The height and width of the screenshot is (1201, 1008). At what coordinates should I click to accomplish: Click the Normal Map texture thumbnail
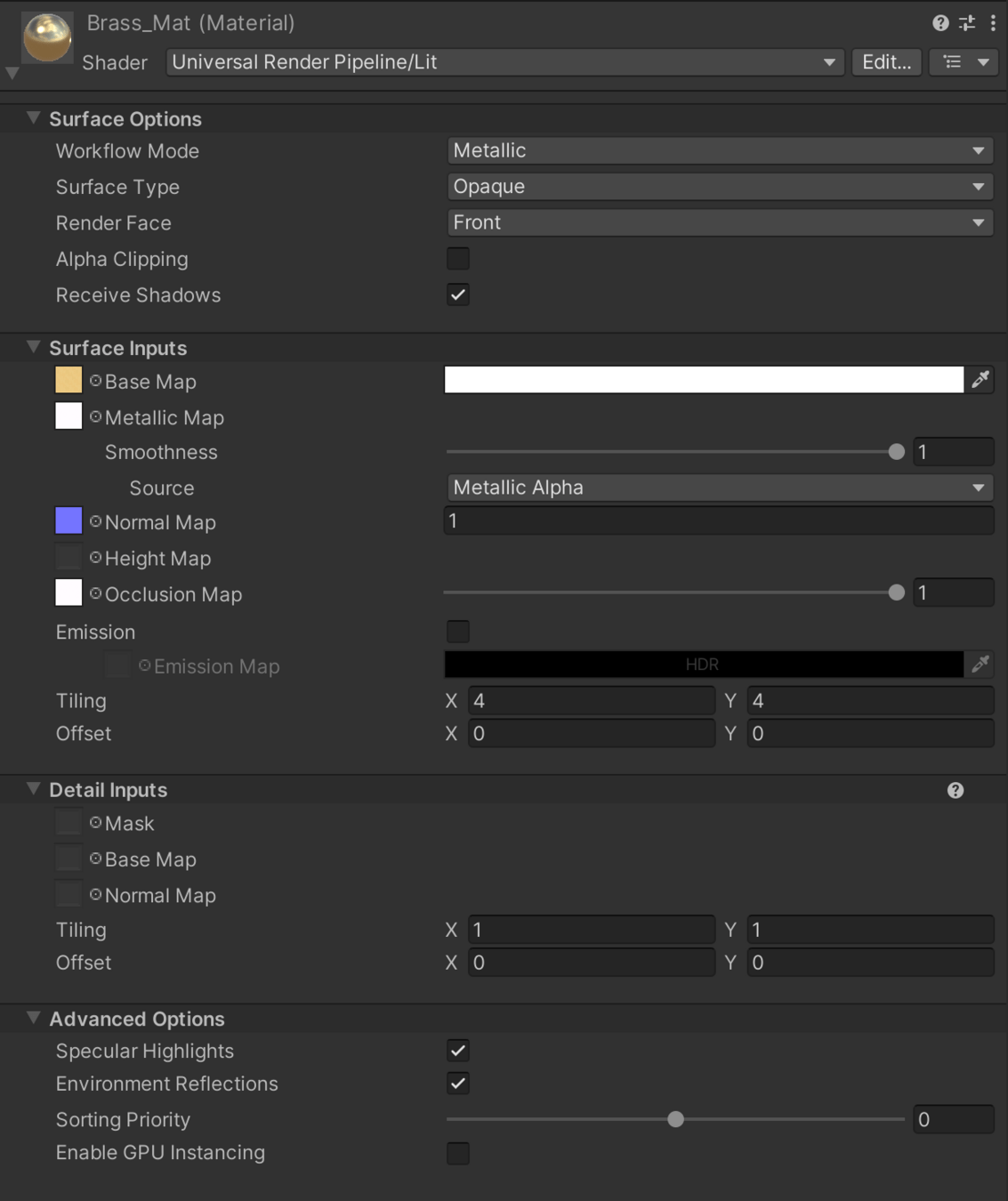click(x=69, y=521)
